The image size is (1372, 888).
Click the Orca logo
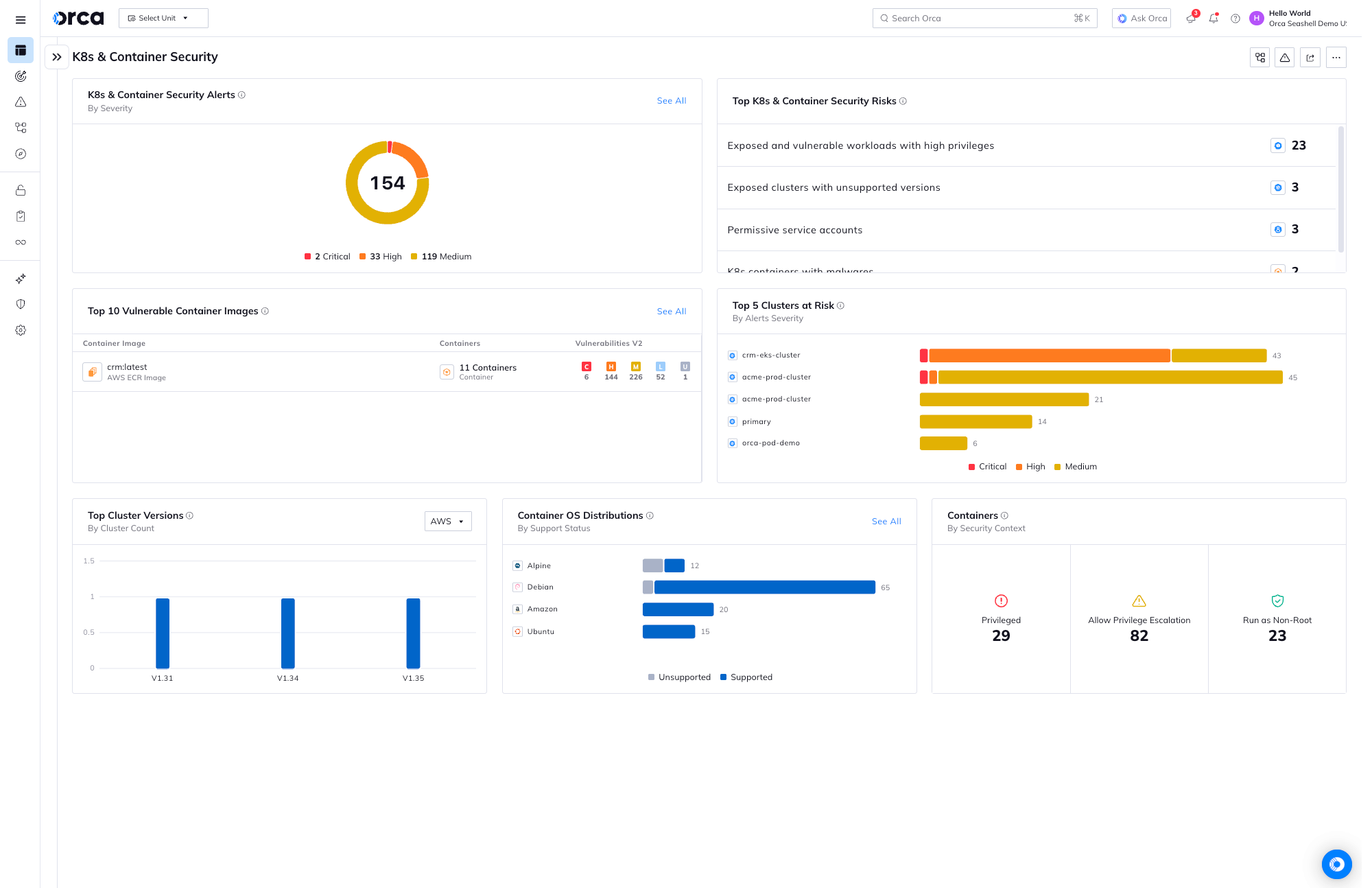tap(78, 19)
